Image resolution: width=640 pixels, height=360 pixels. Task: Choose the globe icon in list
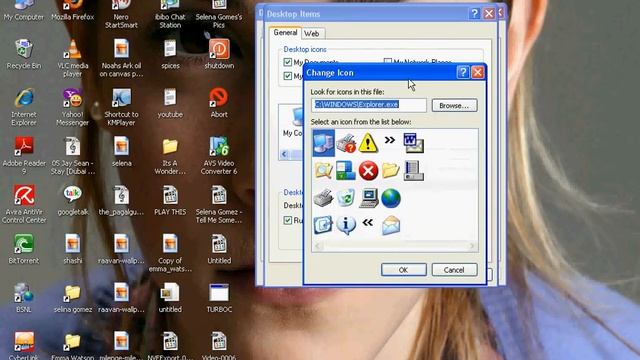(x=391, y=198)
